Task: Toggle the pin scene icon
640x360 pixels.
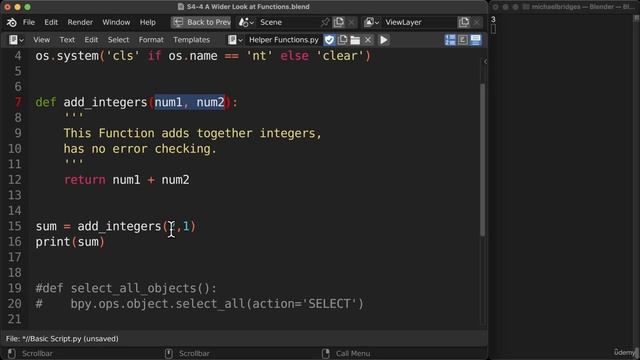Action: (x=325, y=22)
